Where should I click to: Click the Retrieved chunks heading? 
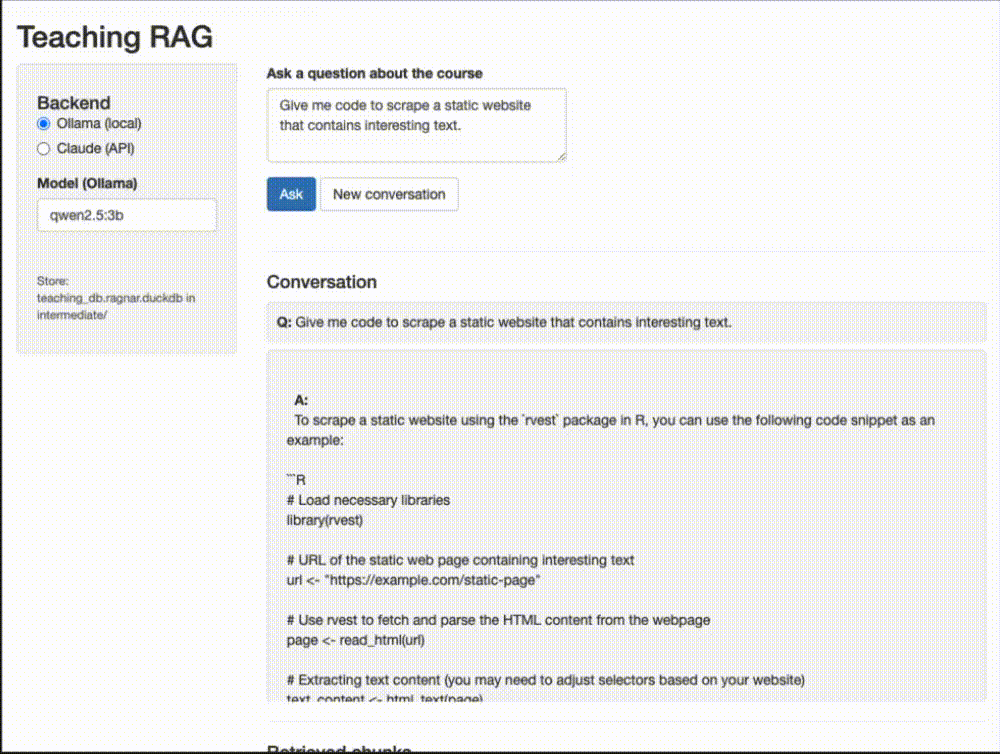coord(339,748)
